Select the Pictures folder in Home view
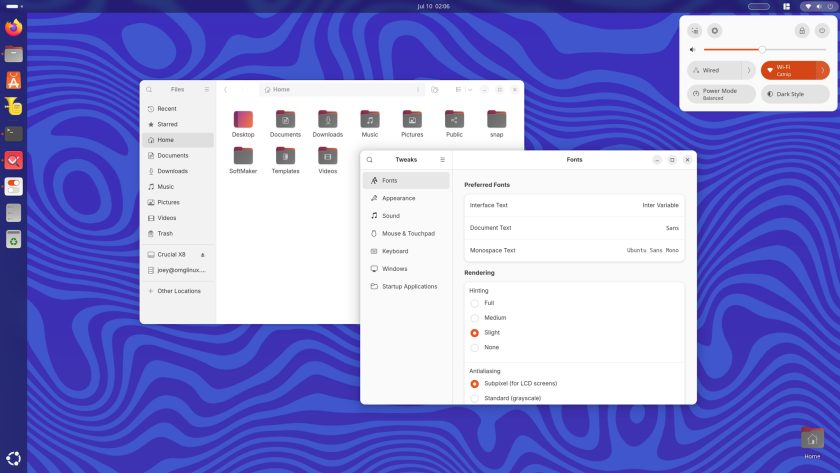Viewport: 840px width, 473px height. pyautogui.click(x=412, y=124)
